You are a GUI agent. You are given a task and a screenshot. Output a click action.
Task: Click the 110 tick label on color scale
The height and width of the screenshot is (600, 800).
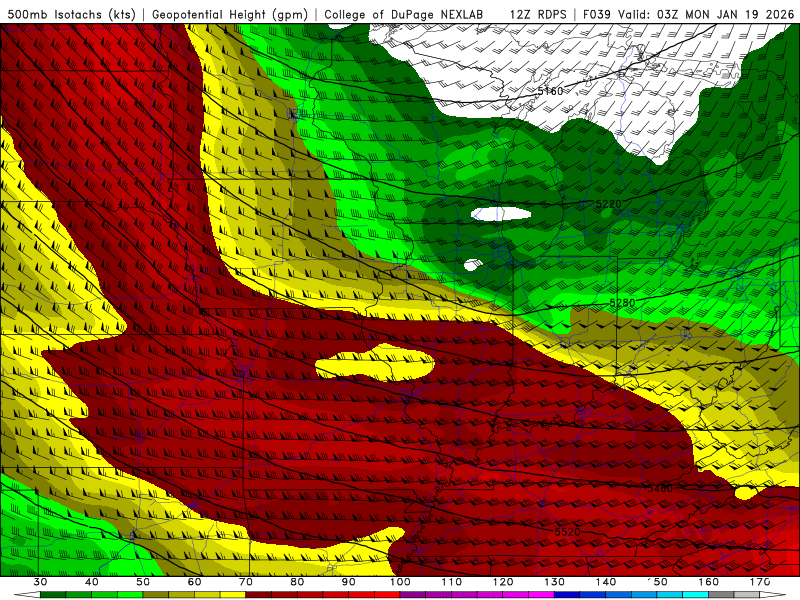(452, 582)
